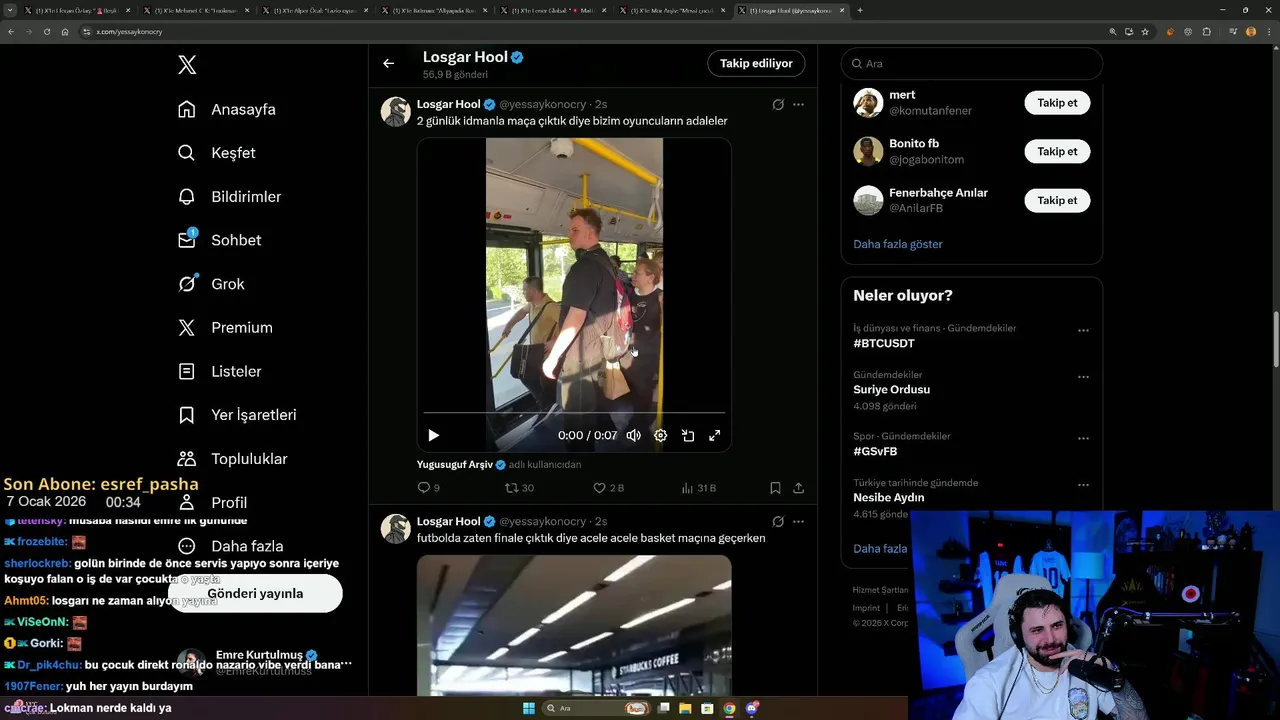Click Daha fazla göster under suggestions
Image resolution: width=1280 pixels, height=720 pixels.
coord(898,244)
